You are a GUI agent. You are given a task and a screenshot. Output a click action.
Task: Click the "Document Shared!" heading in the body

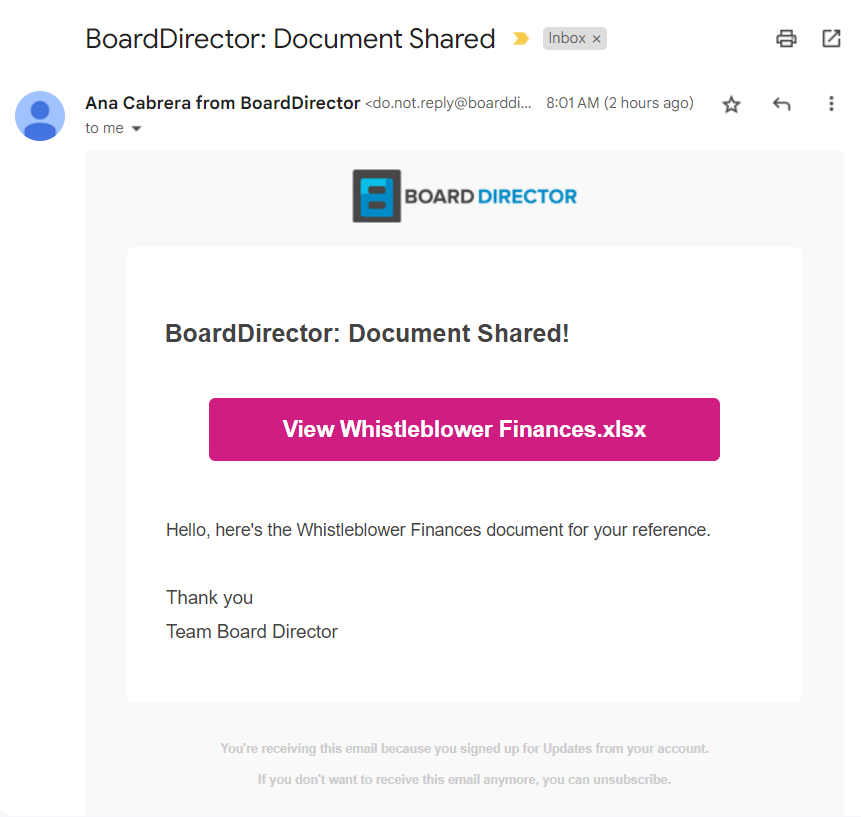(x=367, y=333)
